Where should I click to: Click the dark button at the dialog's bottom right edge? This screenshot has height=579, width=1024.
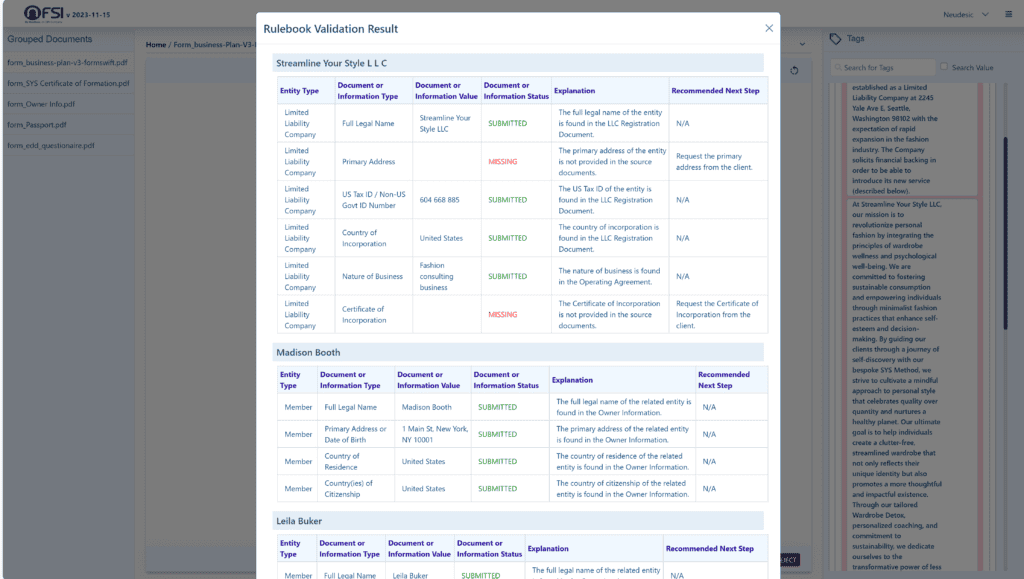[790, 560]
